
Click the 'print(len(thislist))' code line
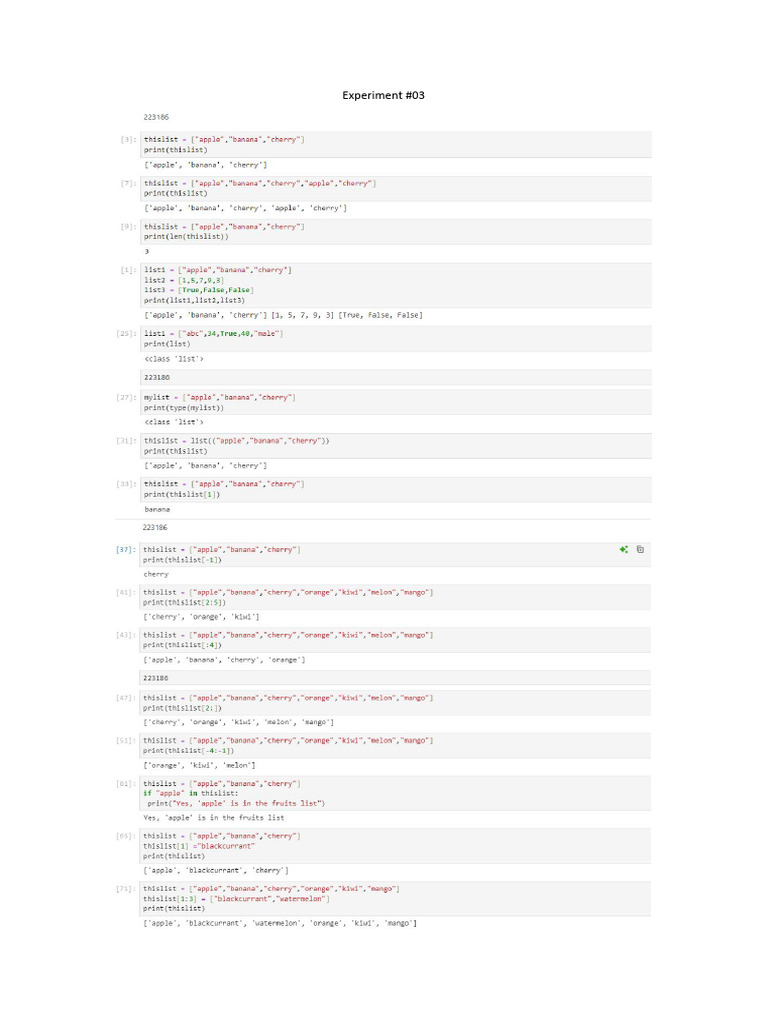tap(186, 236)
